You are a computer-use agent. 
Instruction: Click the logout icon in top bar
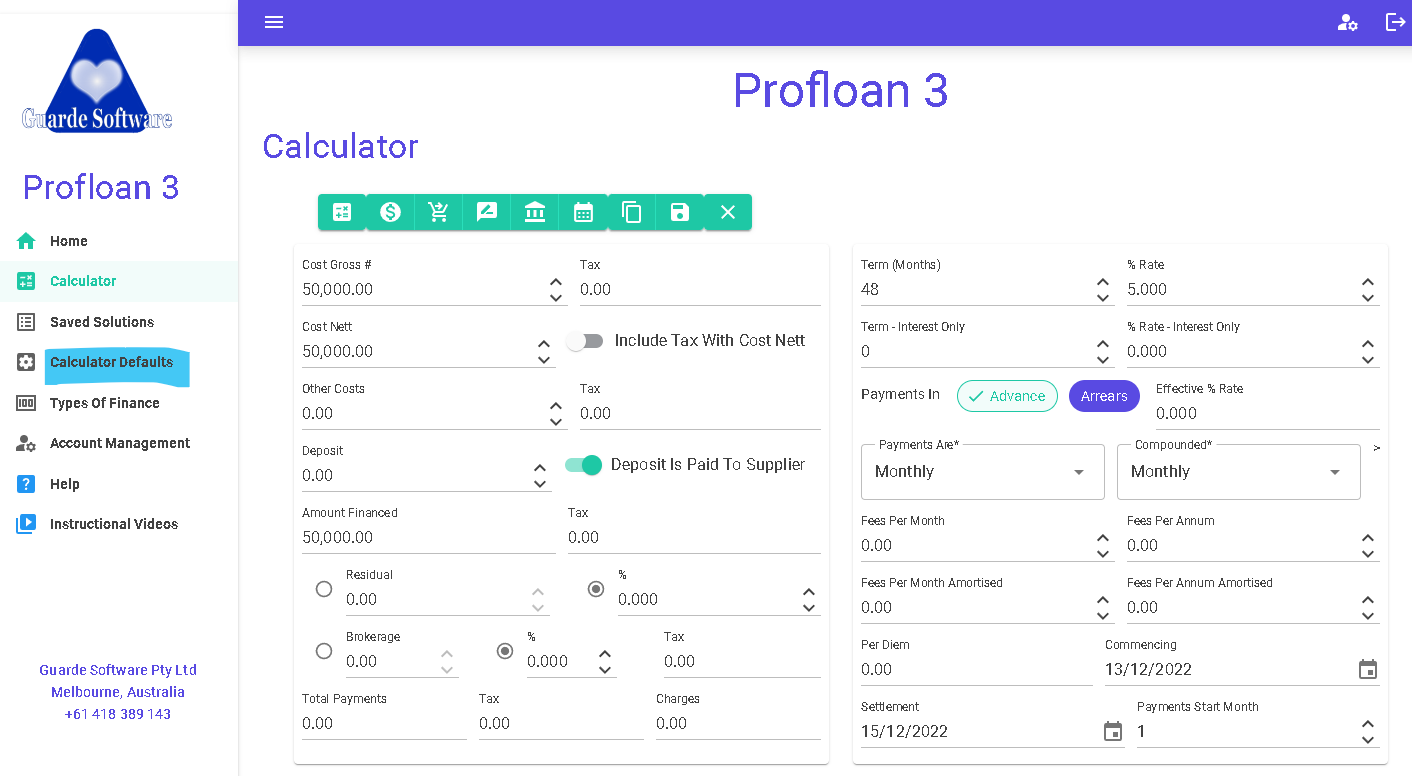1395,22
